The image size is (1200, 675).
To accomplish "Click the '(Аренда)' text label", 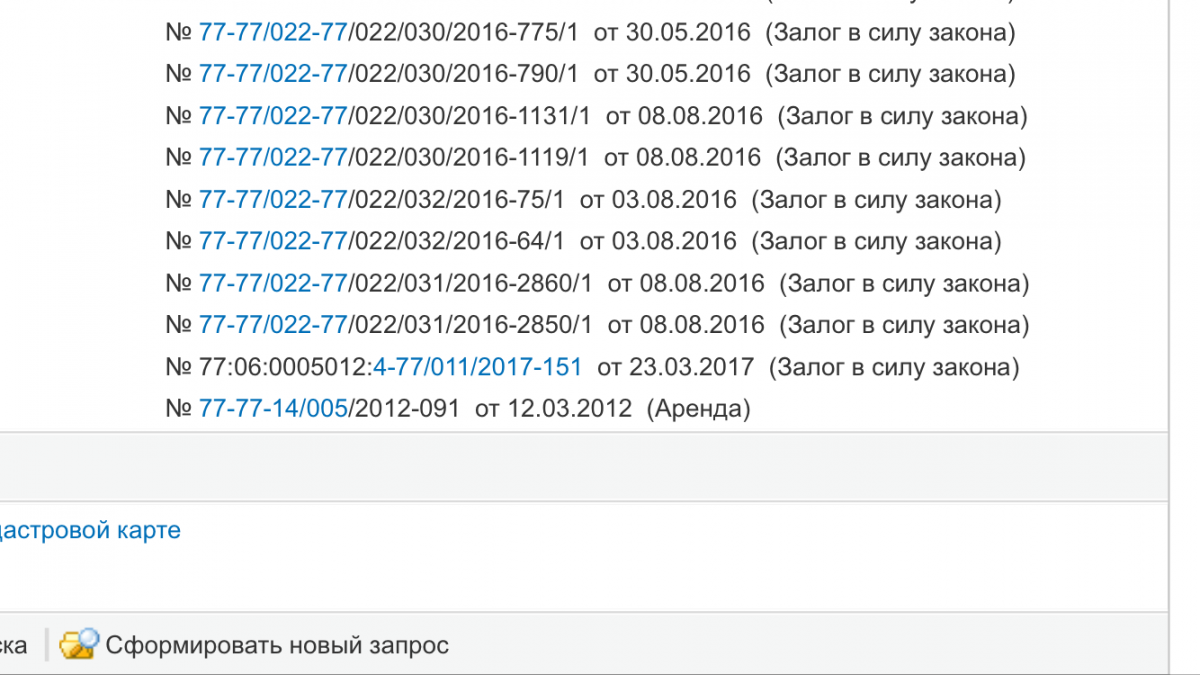I will click(x=698, y=408).
